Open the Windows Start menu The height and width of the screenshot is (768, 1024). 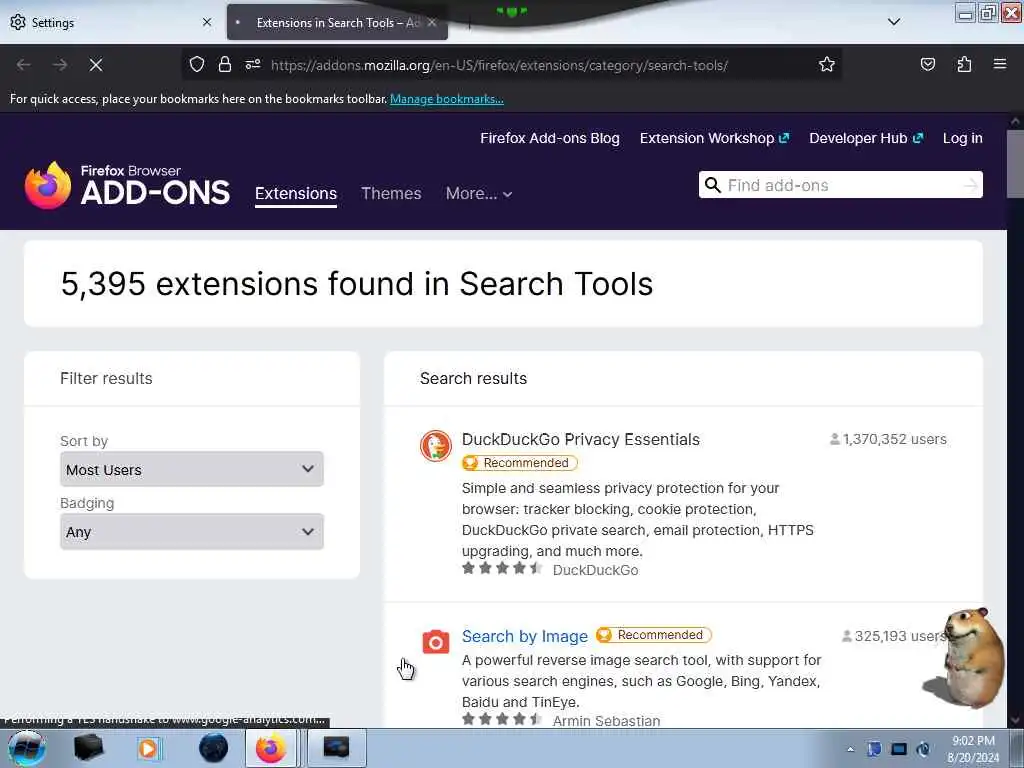[x=26, y=748]
